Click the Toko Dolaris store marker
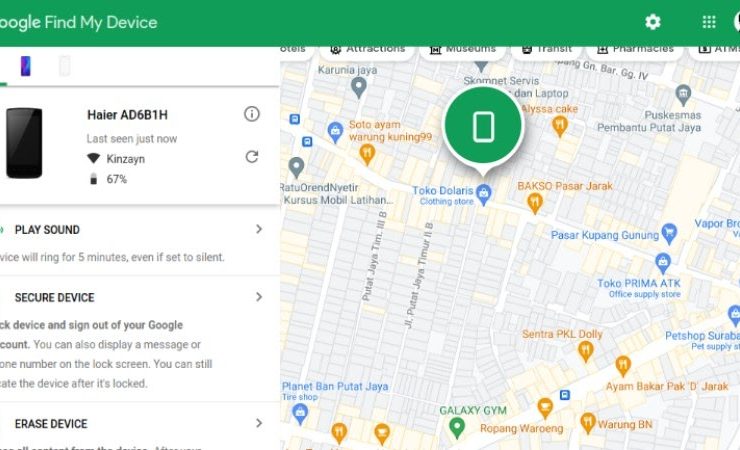 tap(484, 192)
